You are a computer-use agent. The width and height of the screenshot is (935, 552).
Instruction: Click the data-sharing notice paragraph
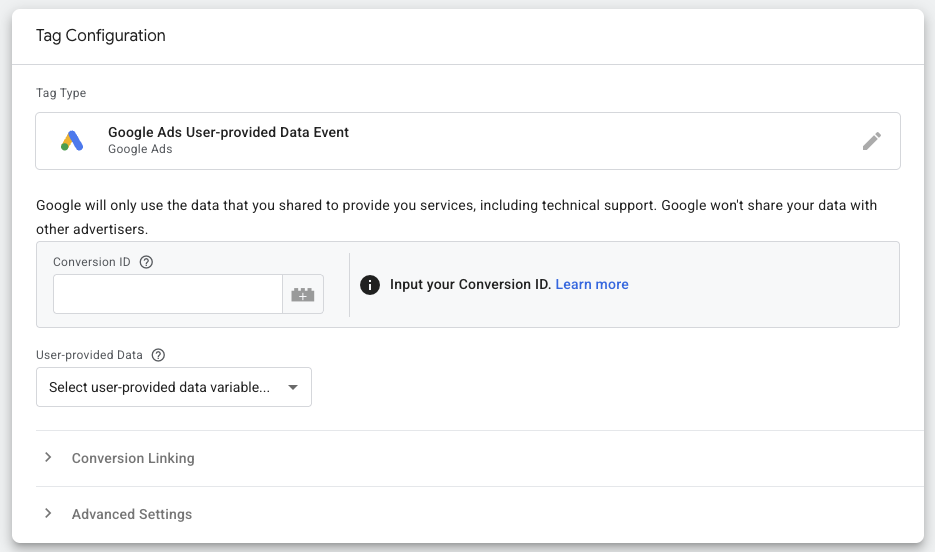[x=456, y=217]
